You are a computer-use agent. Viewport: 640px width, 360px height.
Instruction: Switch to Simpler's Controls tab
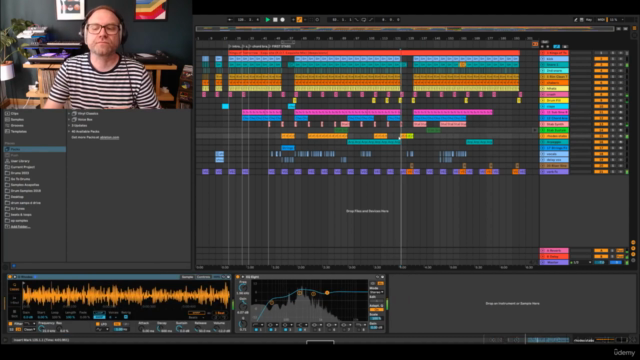(203, 277)
